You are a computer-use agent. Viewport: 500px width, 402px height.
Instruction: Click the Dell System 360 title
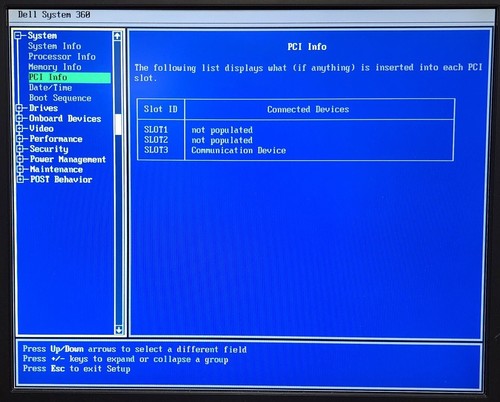click(x=54, y=15)
